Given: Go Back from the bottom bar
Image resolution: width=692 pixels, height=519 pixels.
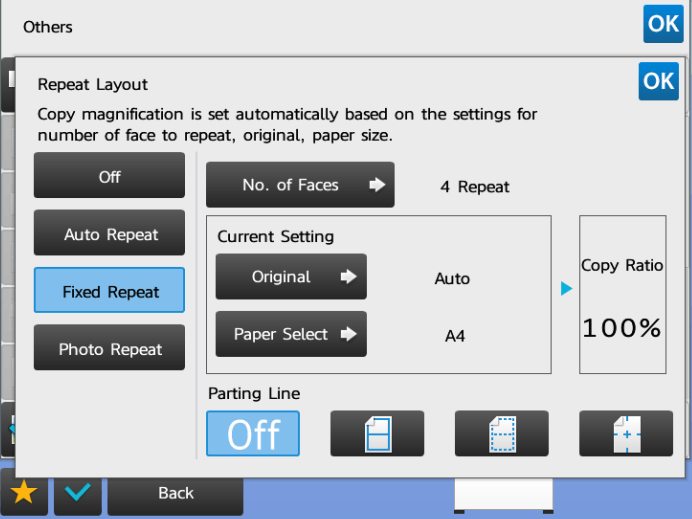Looking at the screenshot, I should [175, 493].
